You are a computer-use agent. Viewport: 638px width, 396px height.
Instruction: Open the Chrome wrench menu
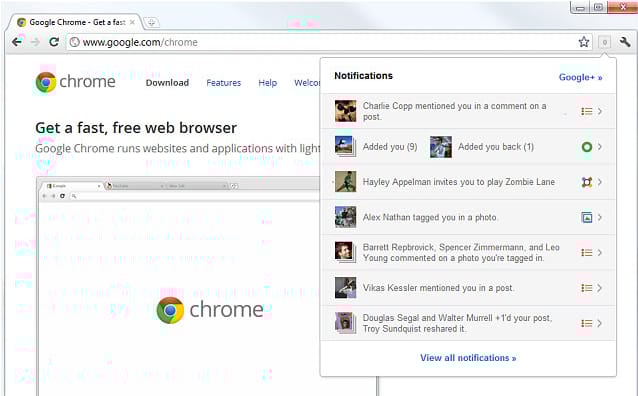pos(625,42)
